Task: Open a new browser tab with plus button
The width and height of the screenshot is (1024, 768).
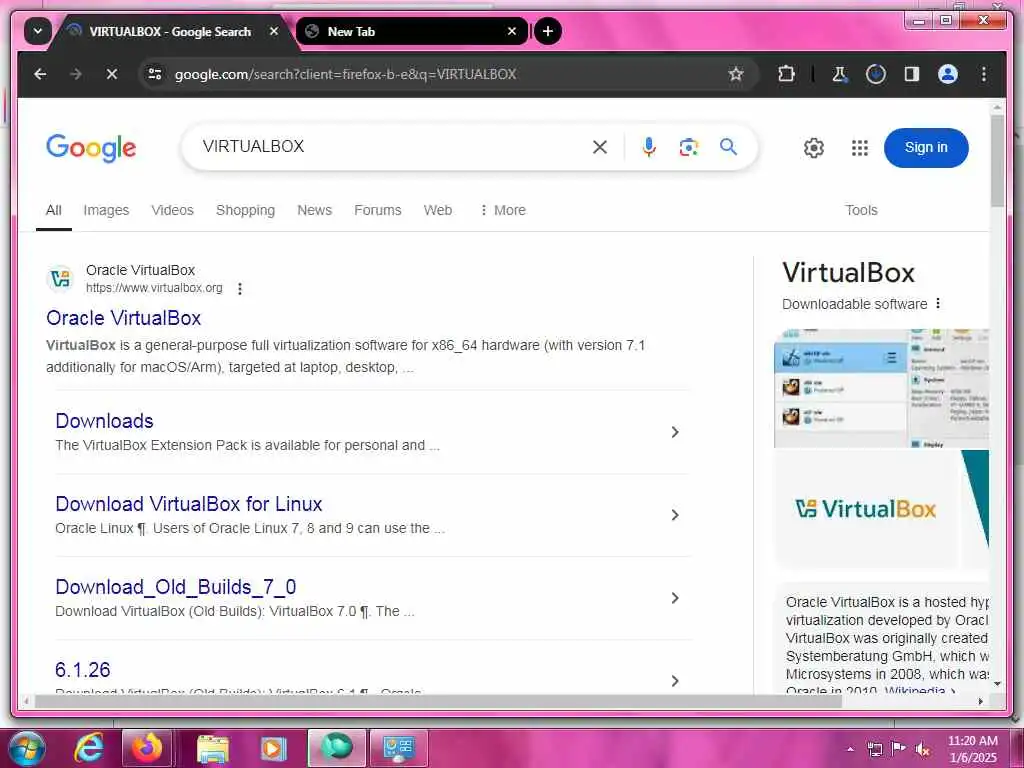Action: (x=547, y=31)
